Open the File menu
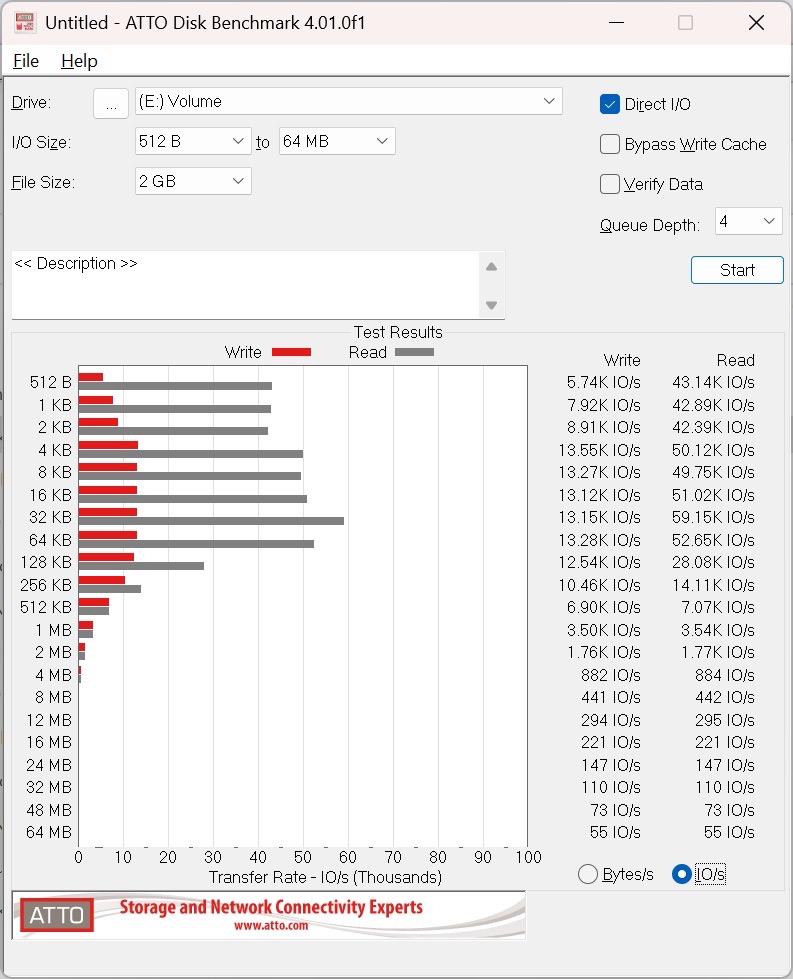Viewport: 793px width, 979px height. (x=26, y=61)
